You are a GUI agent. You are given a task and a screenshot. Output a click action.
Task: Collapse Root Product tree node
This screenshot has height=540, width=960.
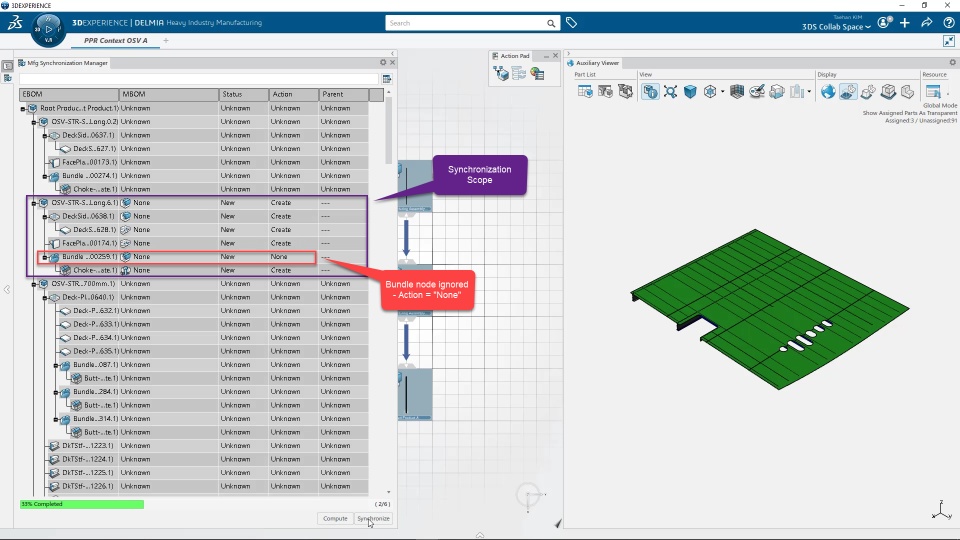(23, 109)
